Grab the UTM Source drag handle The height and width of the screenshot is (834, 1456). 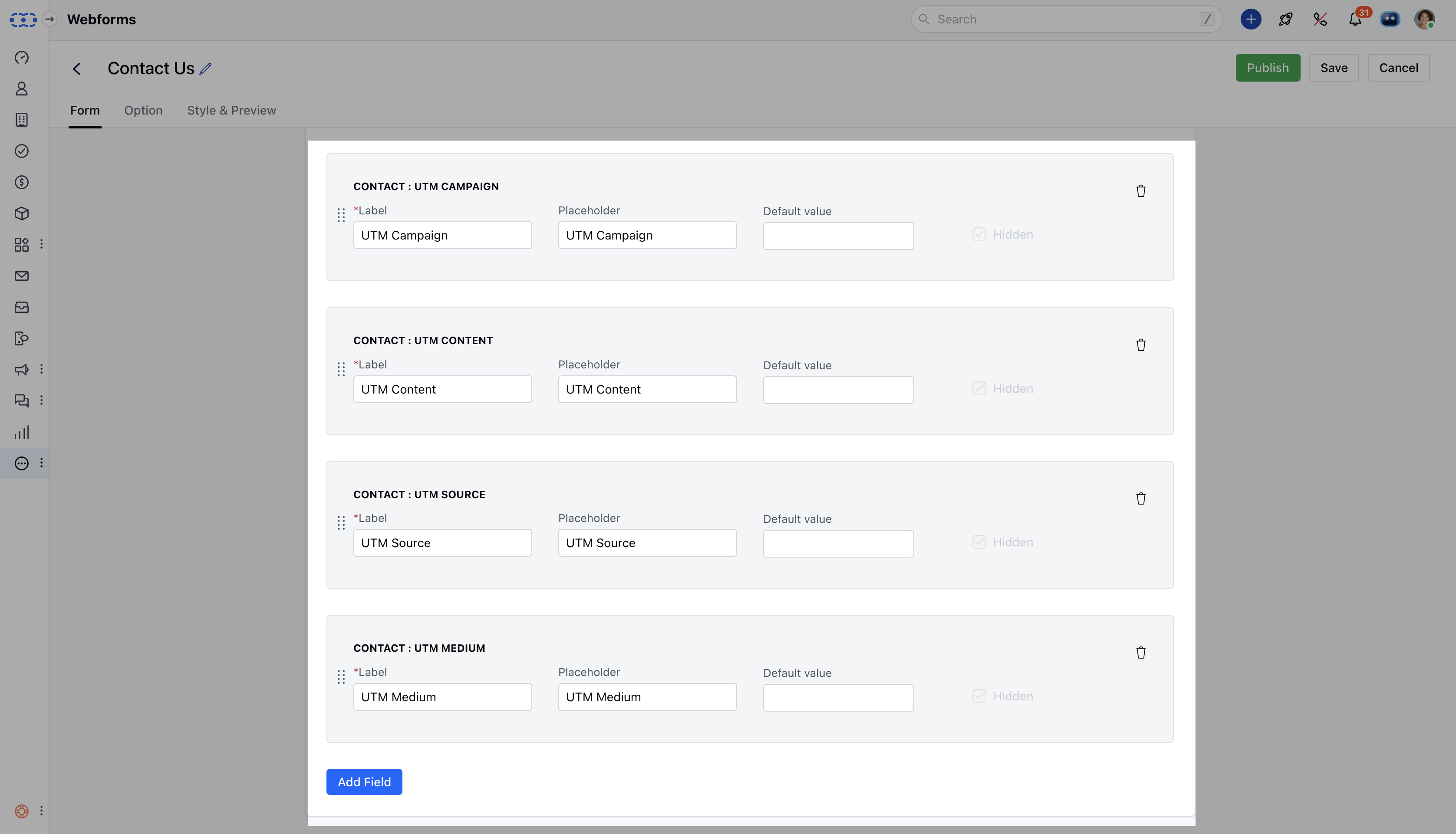coord(341,523)
